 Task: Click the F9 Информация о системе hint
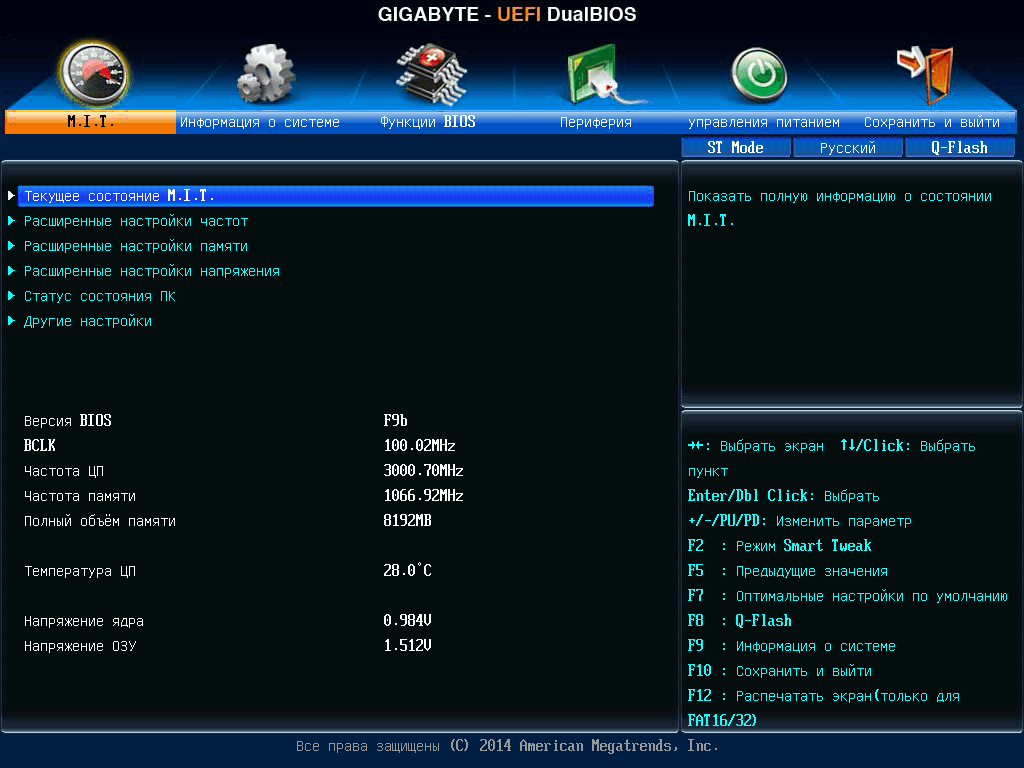click(792, 646)
